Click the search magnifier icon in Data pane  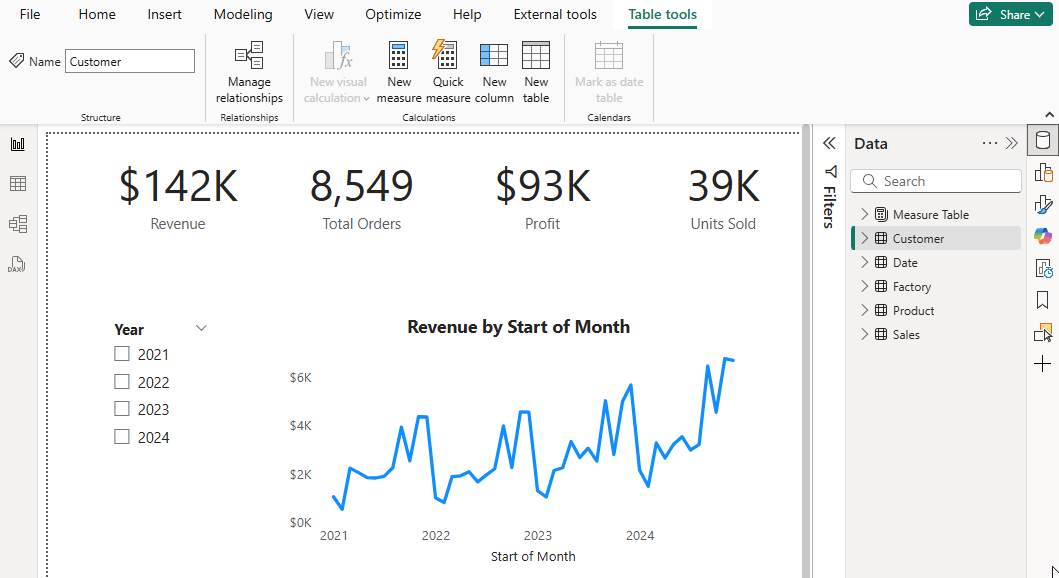(x=870, y=181)
